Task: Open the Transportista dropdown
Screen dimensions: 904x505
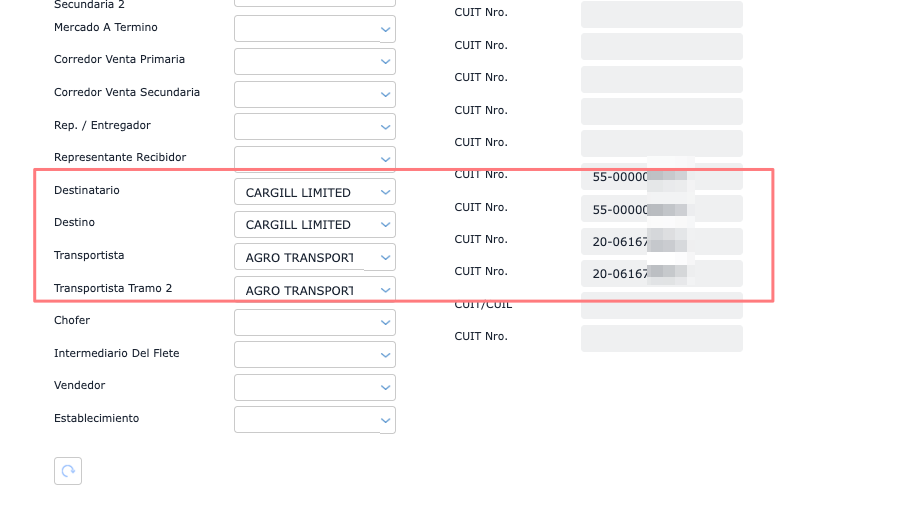Action: tap(314, 257)
